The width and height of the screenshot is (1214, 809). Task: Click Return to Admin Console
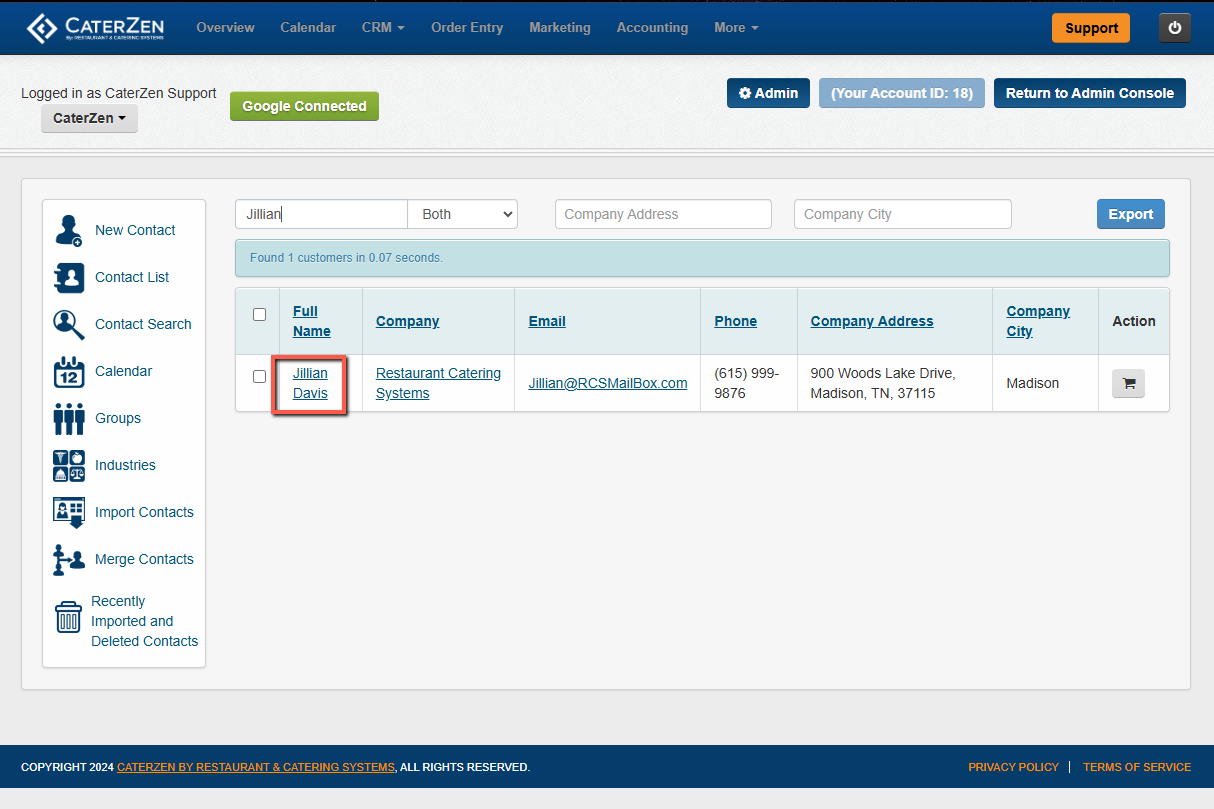[x=1090, y=93]
